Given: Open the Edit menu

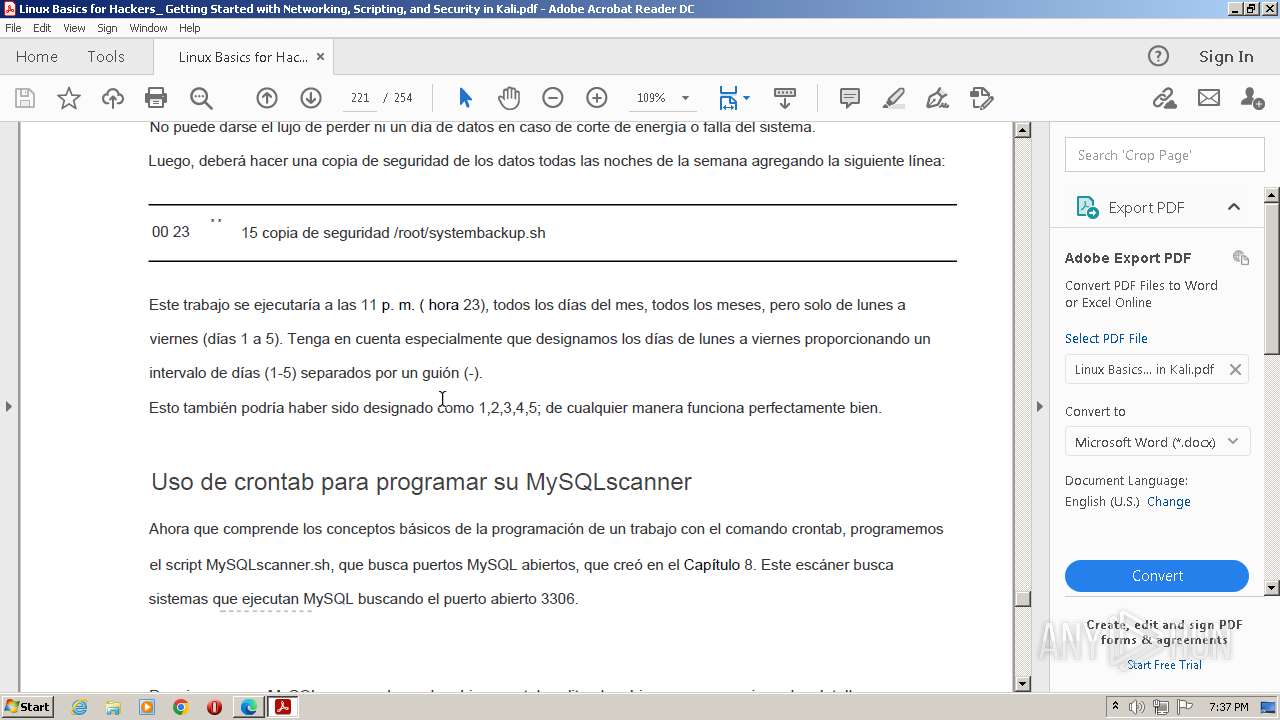Looking at the screenshot, I should pyautogui.click(x=42, y=28).
